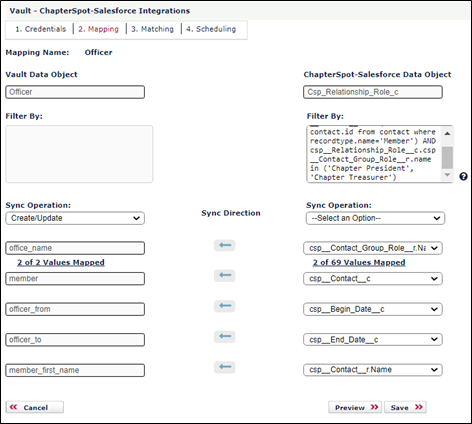This screenshot has width=472, height=424.
Task: Expand the csp__Begin_Date__c dropdown
Action: (373, 309)
